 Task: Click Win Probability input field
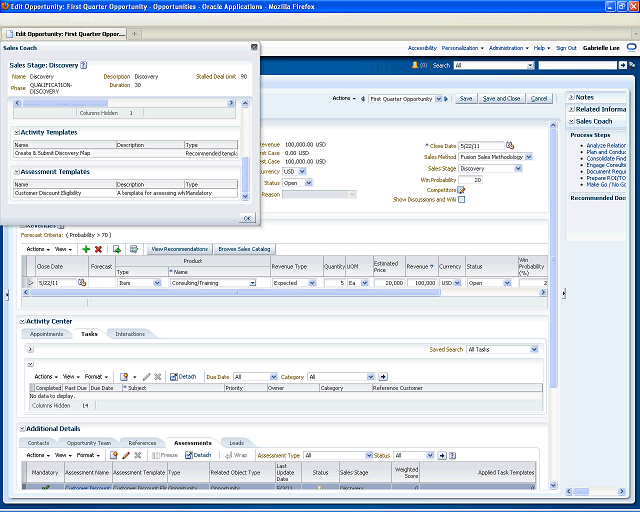coord(470,180)
